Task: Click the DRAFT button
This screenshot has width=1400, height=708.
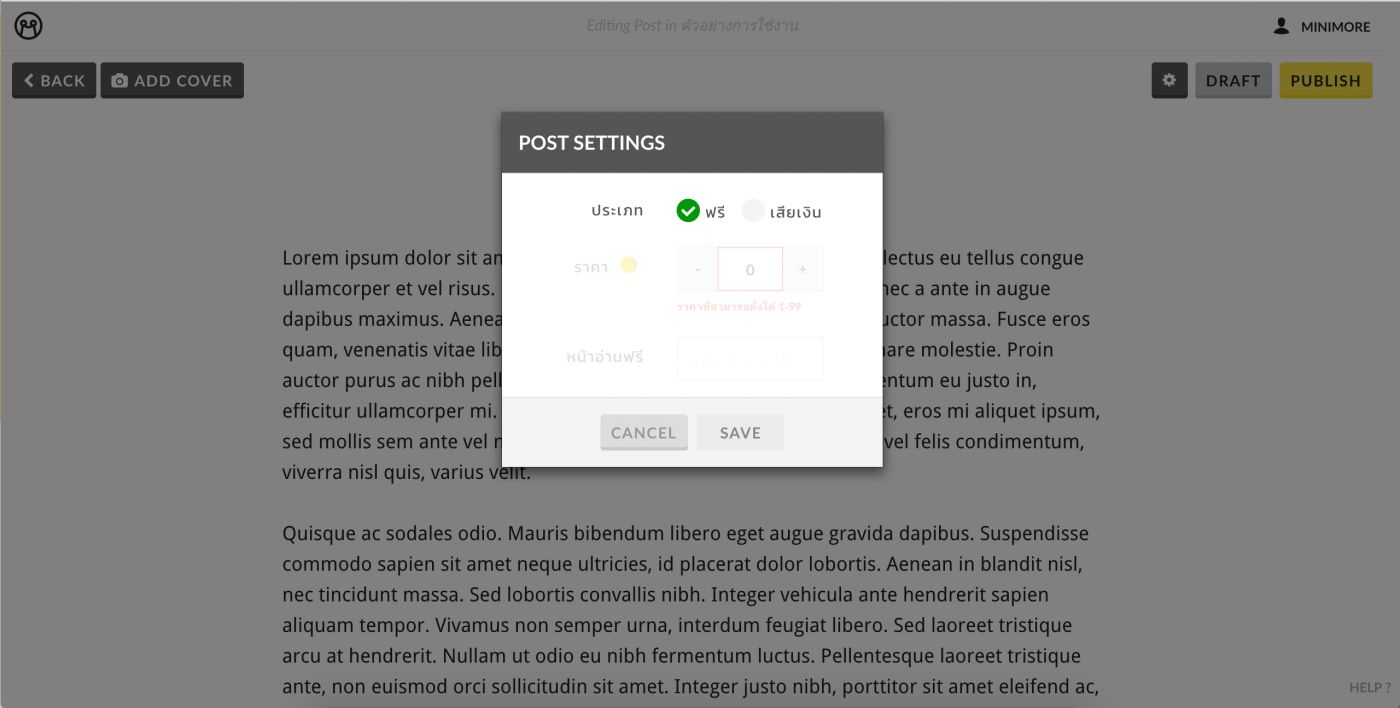Action: coord(1233,80)
